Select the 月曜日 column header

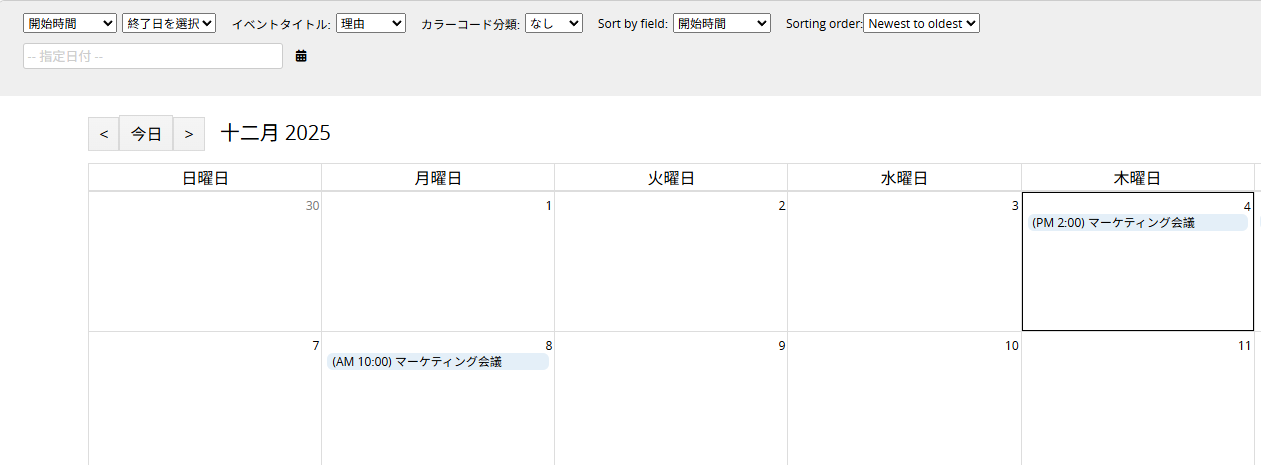click(x=438, y=179)
